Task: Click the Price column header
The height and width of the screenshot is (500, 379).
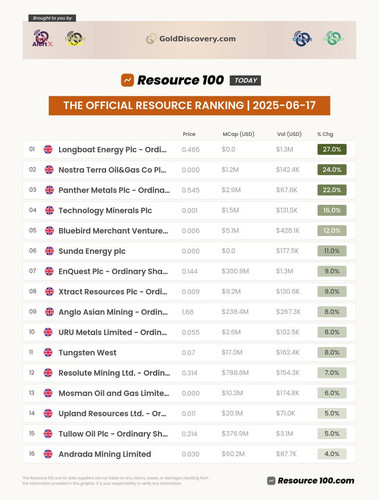Action: (x=189, y=134)
